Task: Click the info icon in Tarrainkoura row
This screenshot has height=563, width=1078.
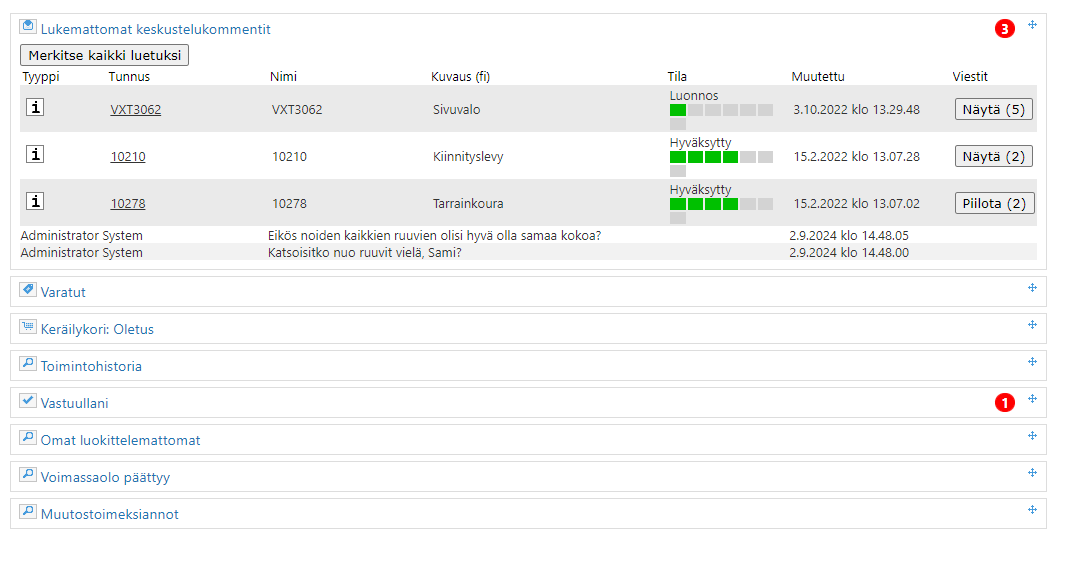Action: (x=35, y=202)
